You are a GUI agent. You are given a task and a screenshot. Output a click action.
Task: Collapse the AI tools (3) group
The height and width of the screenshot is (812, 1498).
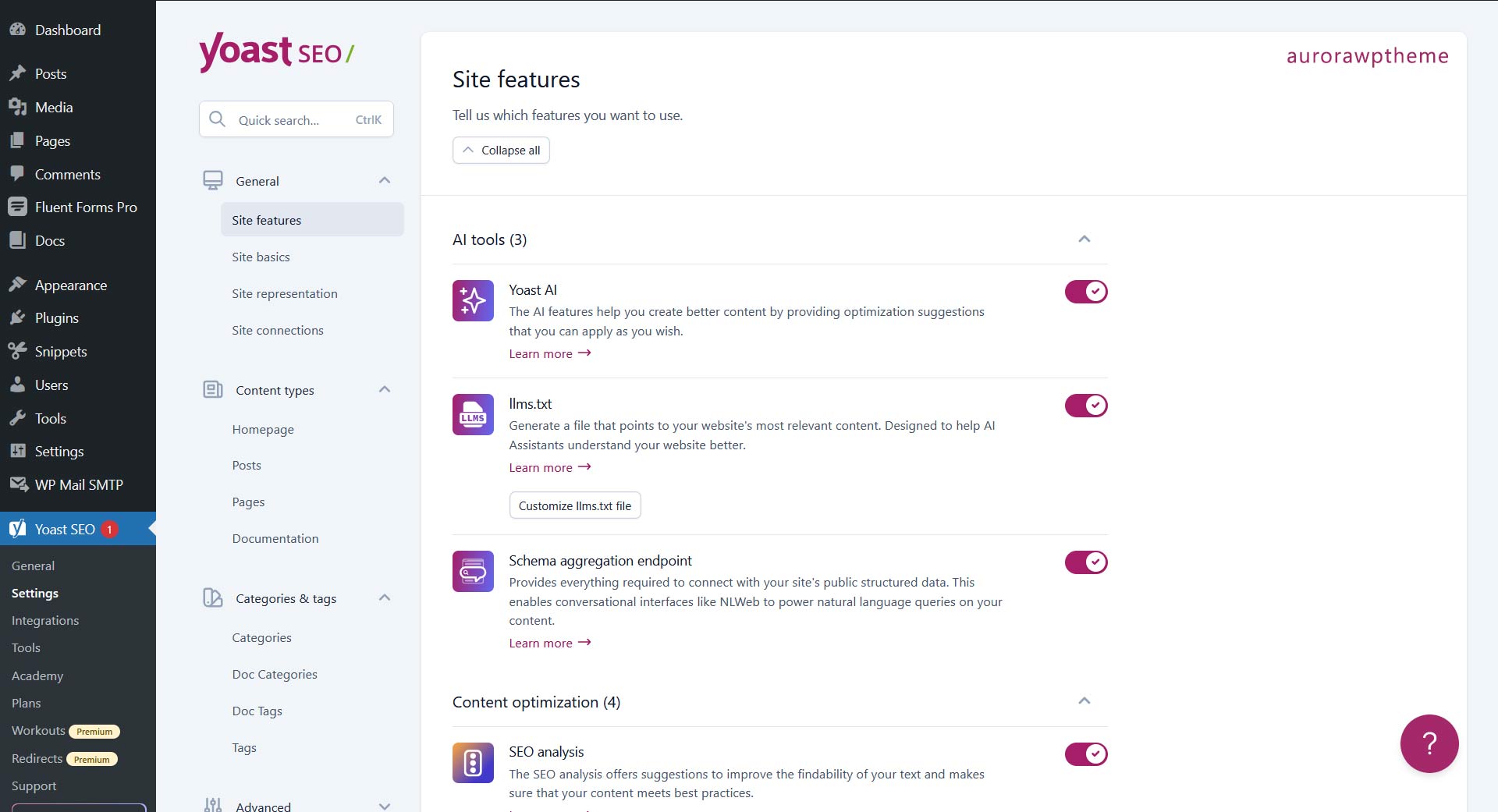[x=1084, y=239]
